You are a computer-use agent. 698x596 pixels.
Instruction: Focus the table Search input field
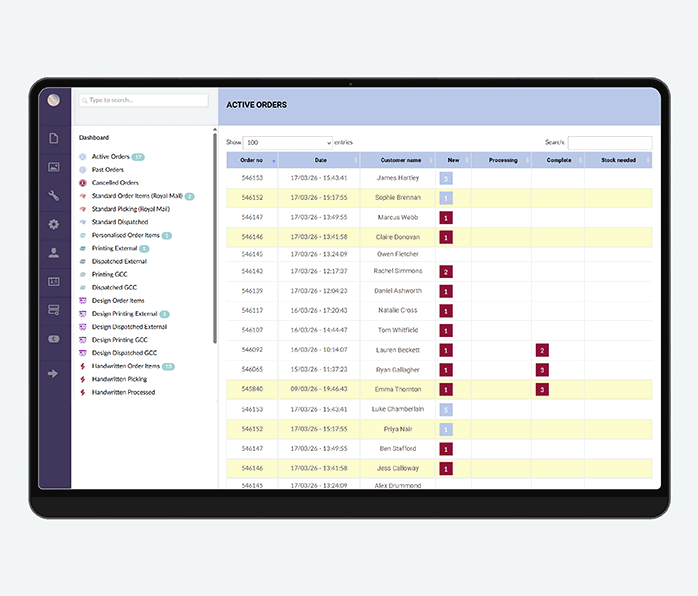click(x=609, y=143)
